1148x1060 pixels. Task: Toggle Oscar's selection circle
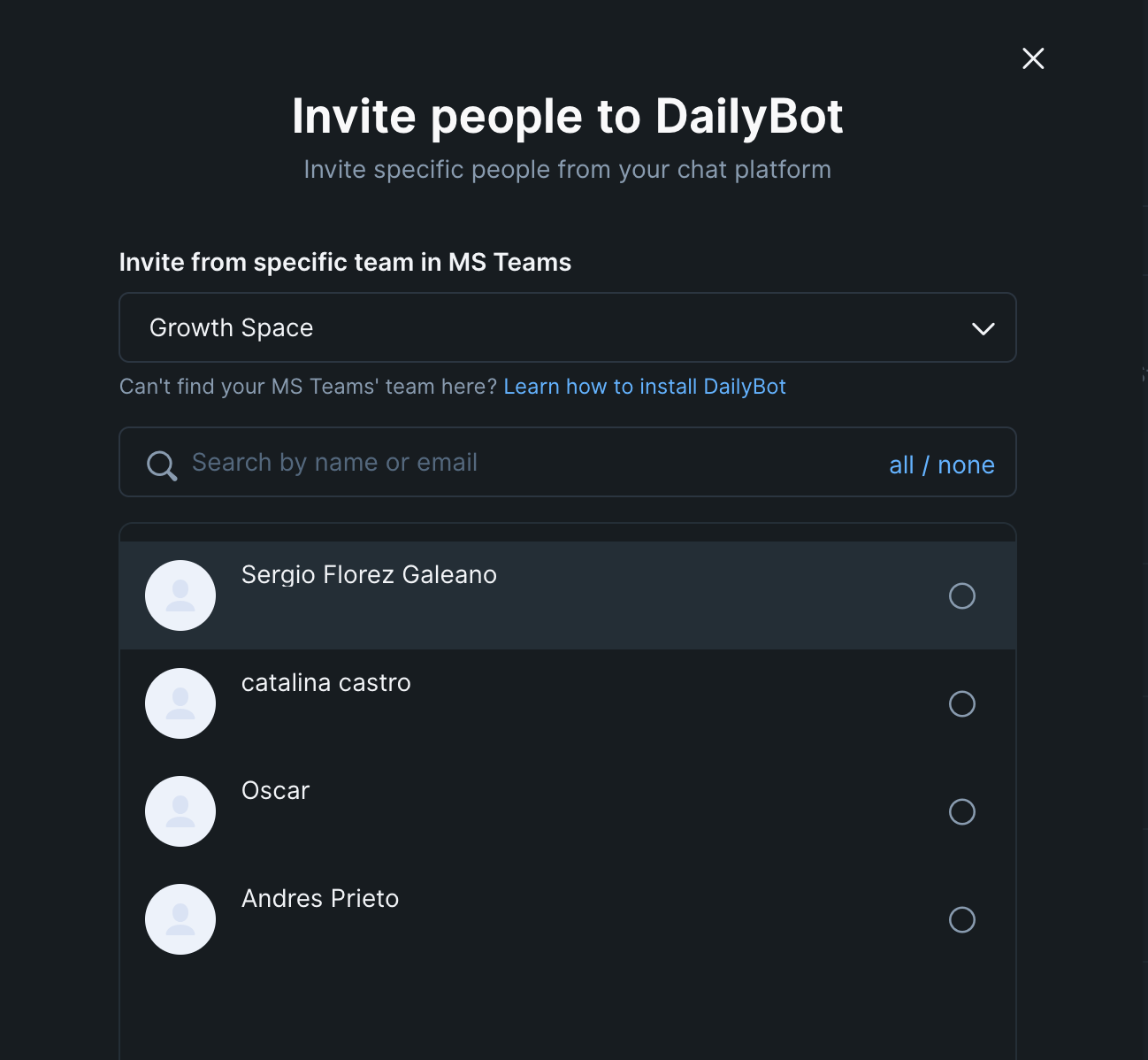point(962,811)
